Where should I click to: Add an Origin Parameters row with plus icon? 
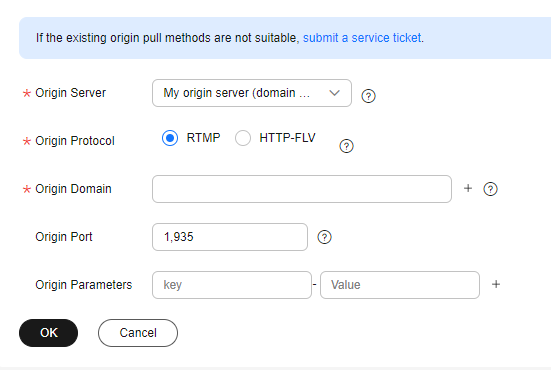(x=496, y=284)
